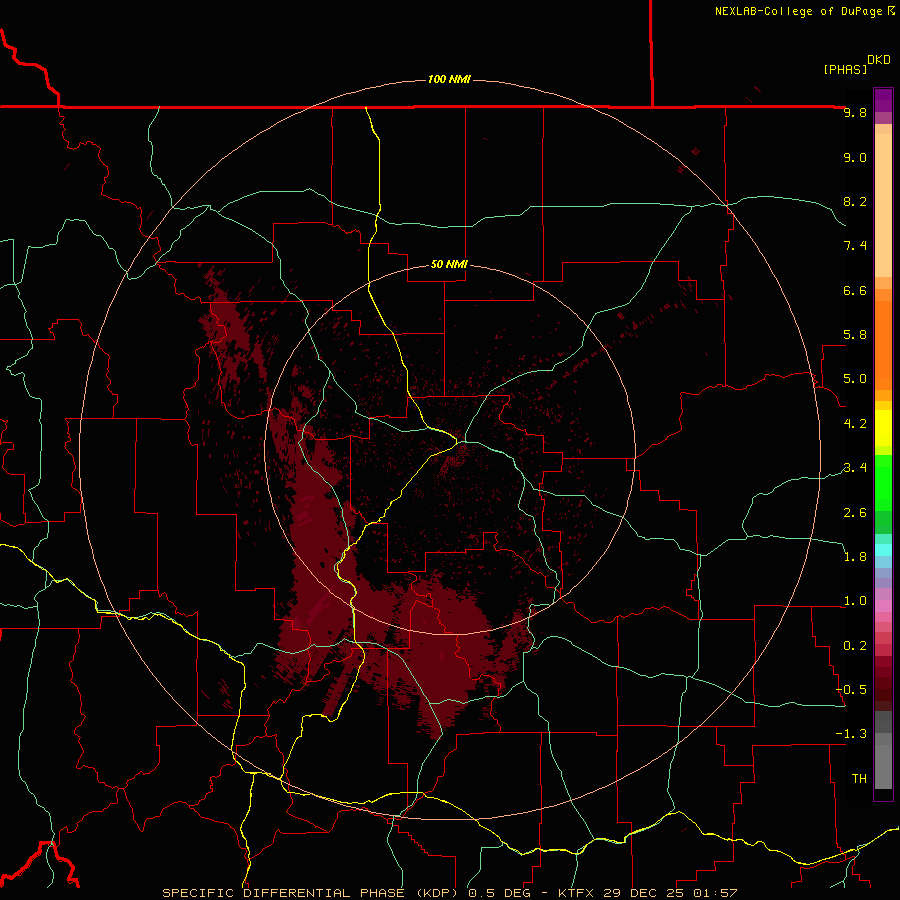Click the 1.8 scale value
The height and width of the screenshot is (900, 900).
855,557
